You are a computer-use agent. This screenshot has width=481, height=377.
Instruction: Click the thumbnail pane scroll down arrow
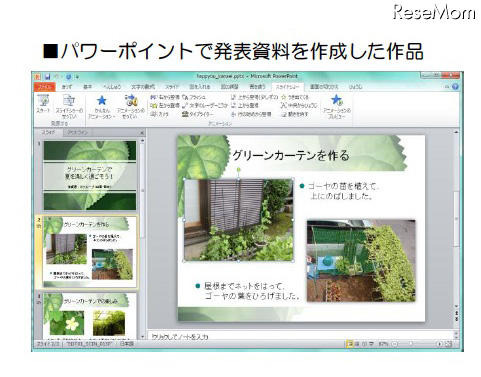coord(142,337)
